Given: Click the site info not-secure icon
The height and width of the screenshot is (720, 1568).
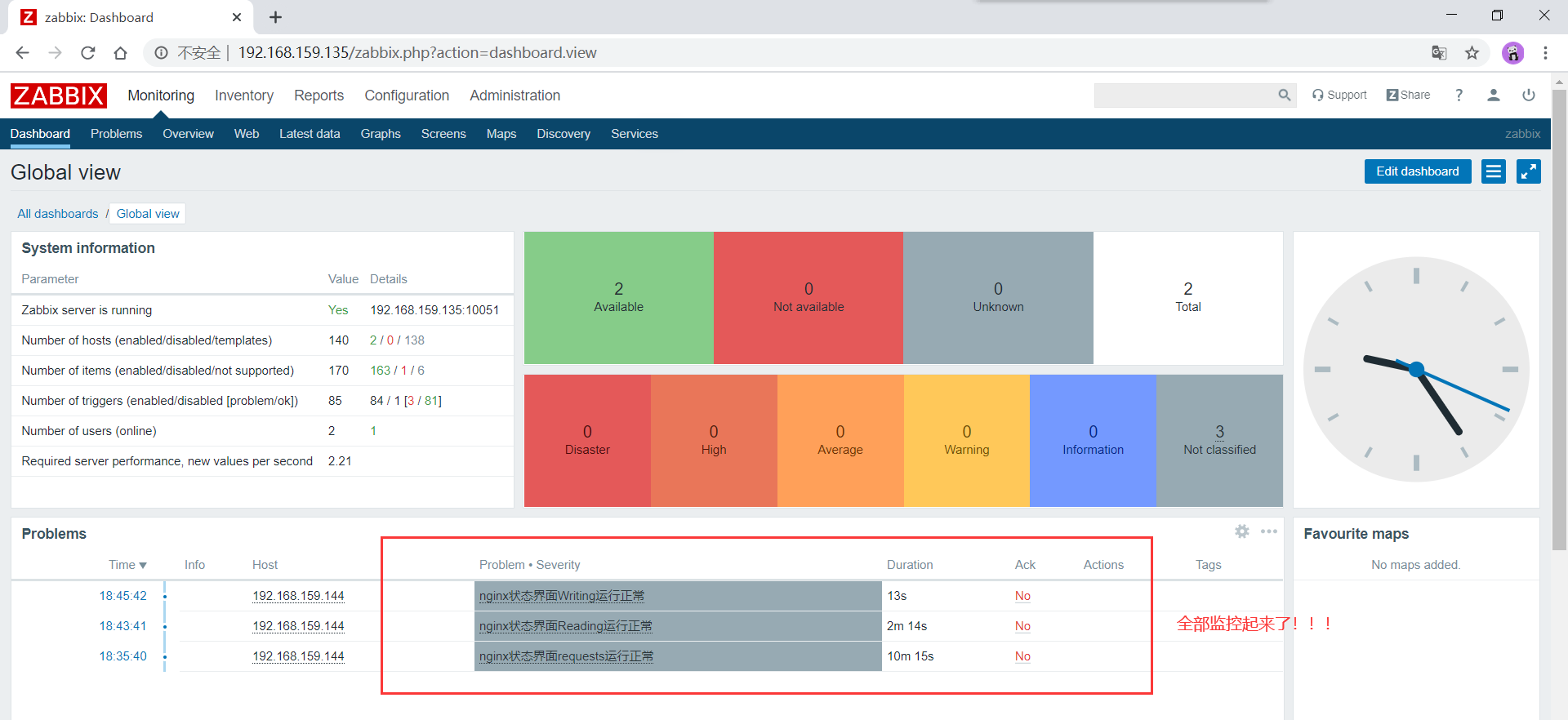Looking at the screenshot, I should click(x=162, y=53).
